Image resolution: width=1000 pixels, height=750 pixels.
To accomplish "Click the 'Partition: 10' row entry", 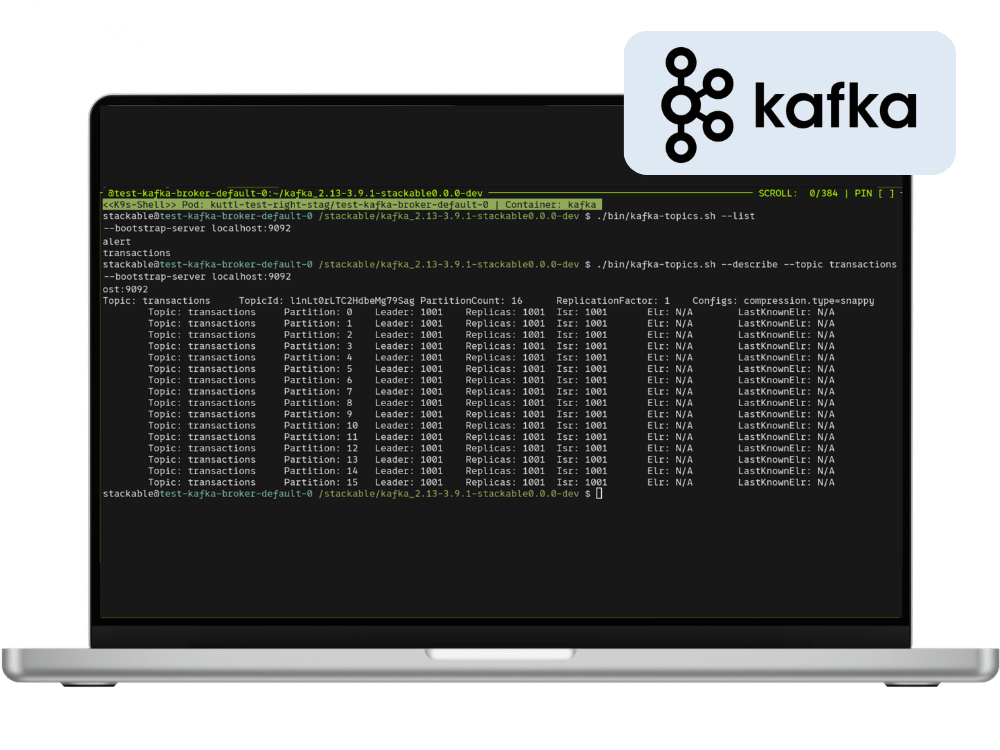I will (x=321, y=426).
